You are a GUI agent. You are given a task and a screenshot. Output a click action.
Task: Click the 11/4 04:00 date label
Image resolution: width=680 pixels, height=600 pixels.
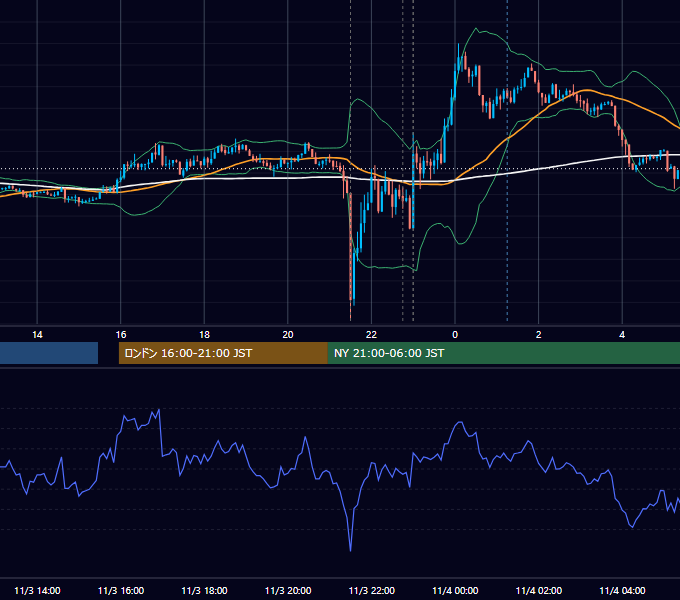pyautogui.click(x=622, y=590)
